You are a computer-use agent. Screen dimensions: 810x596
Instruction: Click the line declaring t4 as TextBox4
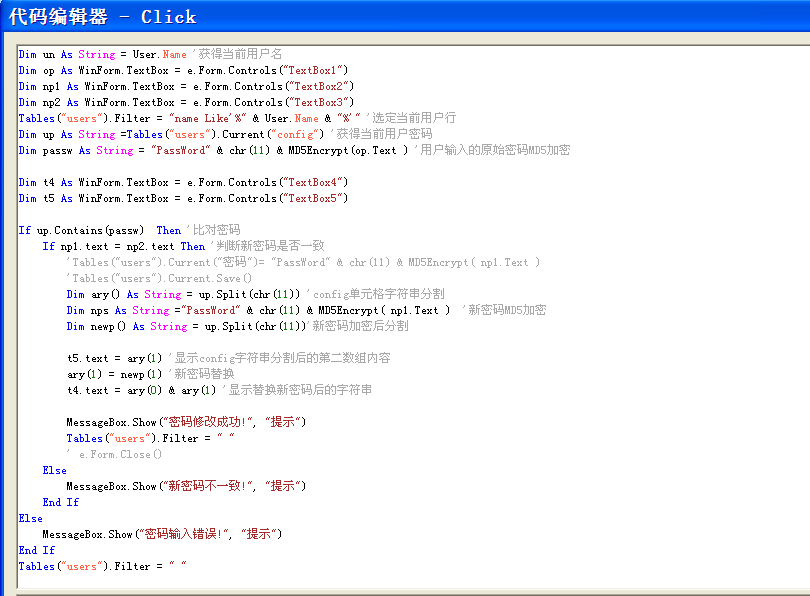click(x=183, y=182)
